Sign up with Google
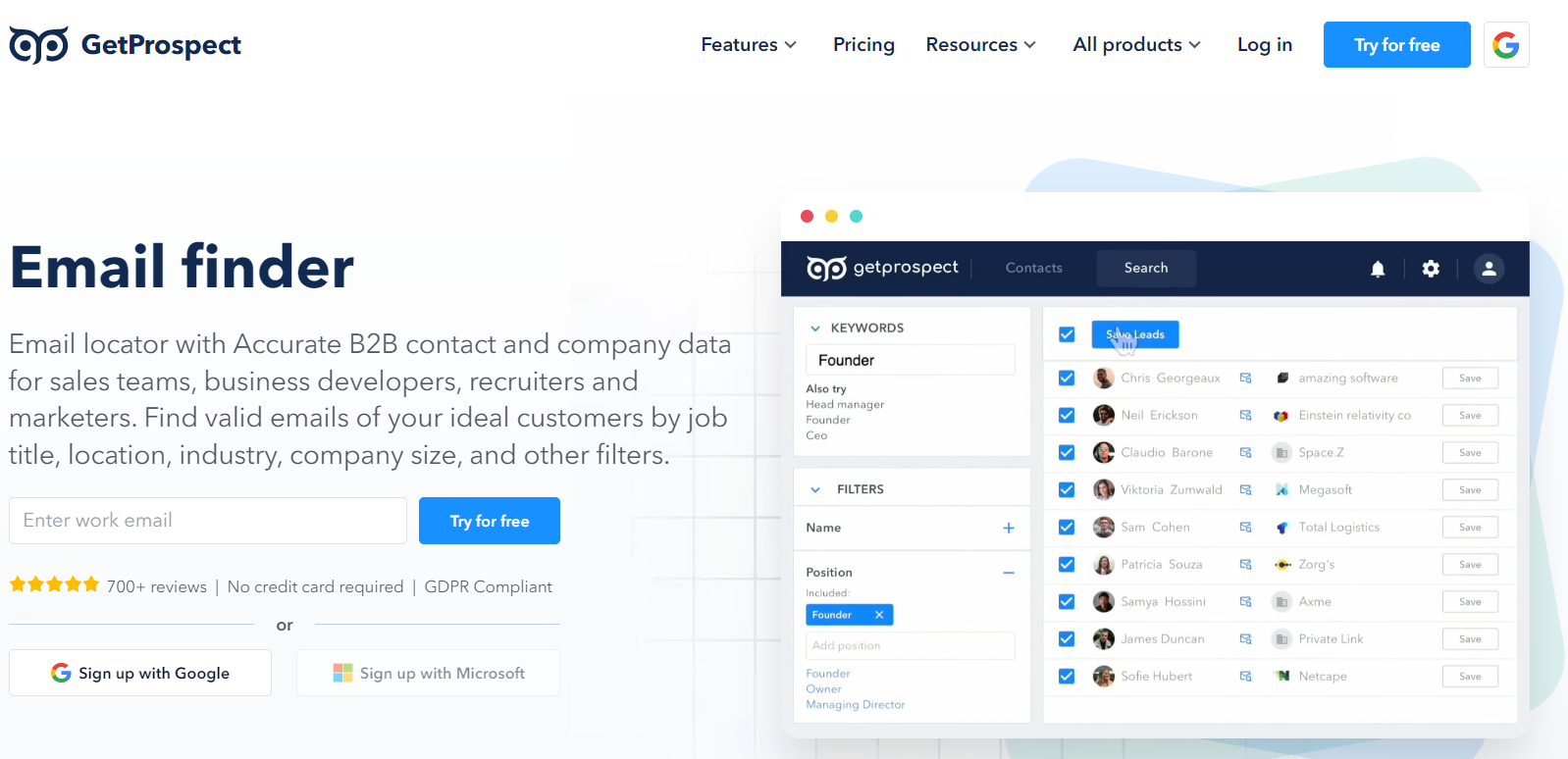The width and height of the screenshot is (1568, 759). click(x=140, y=673)
